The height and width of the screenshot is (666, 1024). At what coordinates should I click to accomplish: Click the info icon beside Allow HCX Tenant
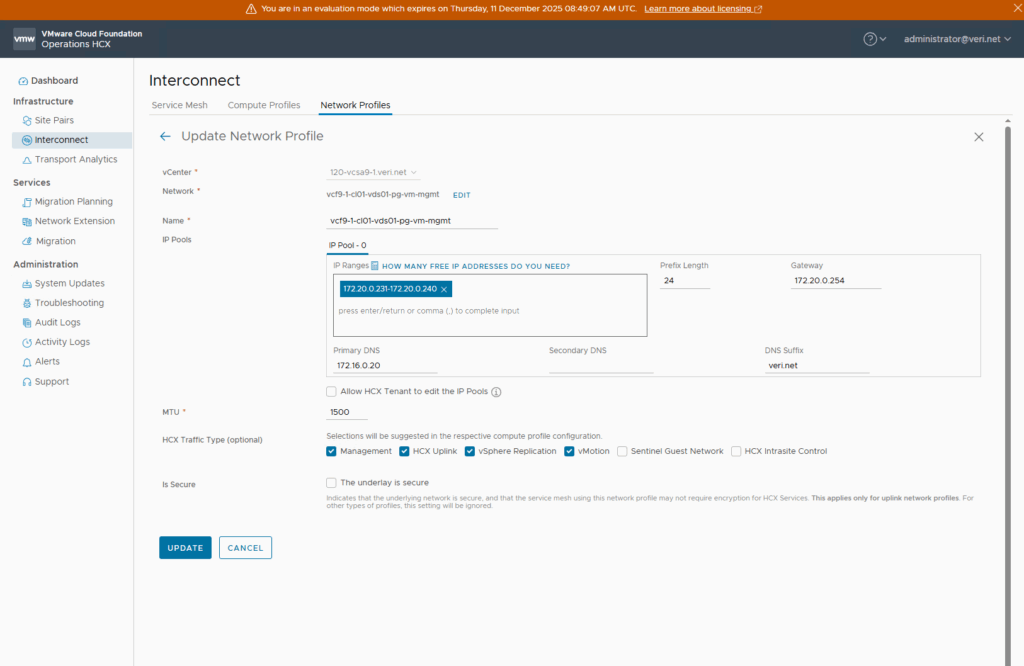[x=496, y=392]
